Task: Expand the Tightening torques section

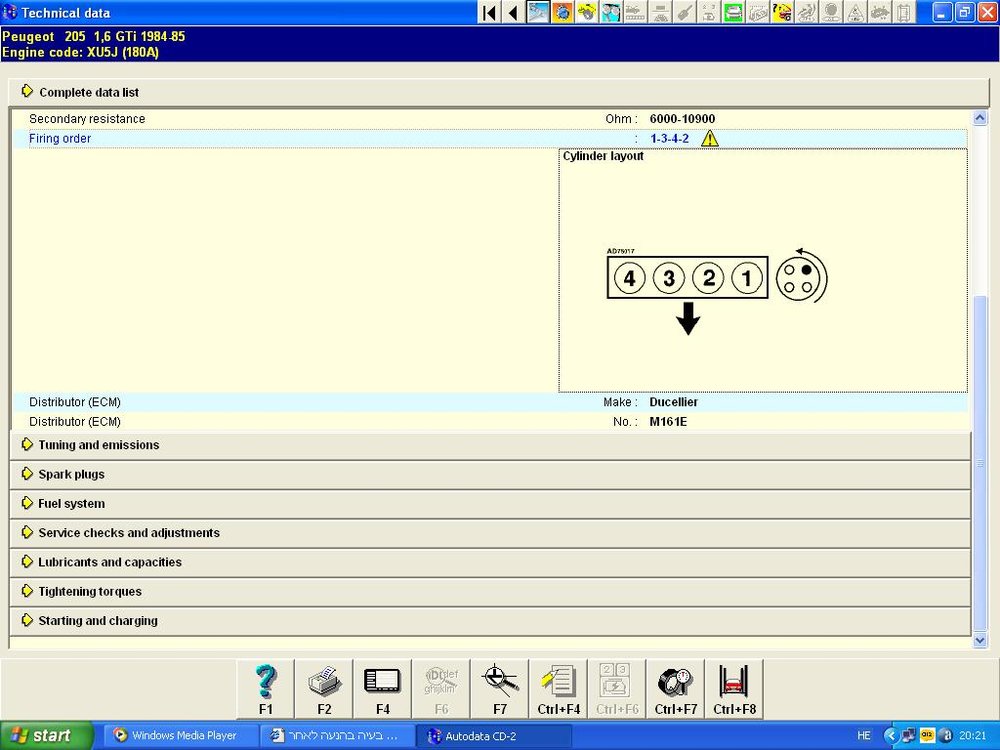Action: [x=490, y=592]
